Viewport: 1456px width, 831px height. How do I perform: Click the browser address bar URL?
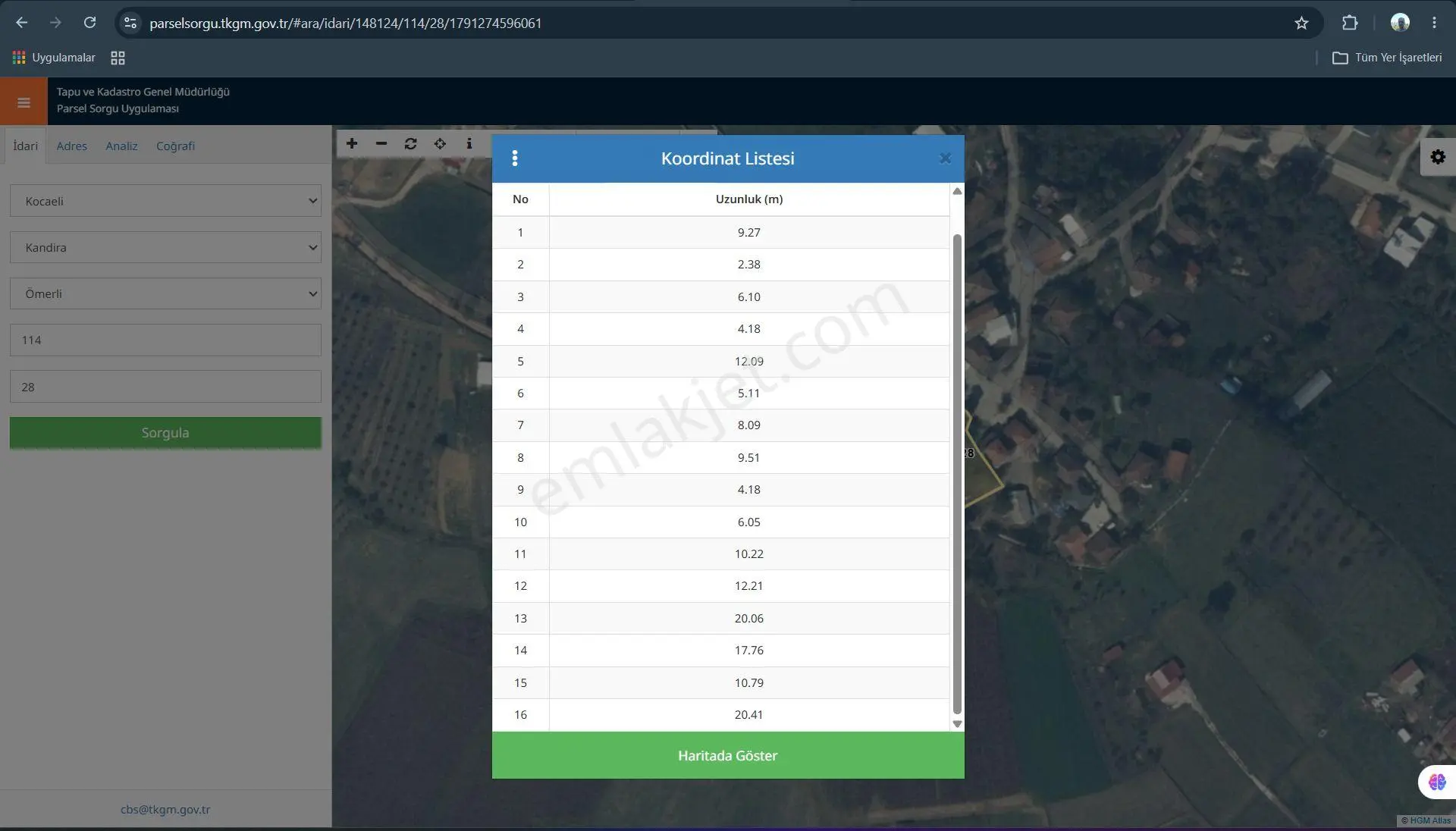[x=346, y=24]
